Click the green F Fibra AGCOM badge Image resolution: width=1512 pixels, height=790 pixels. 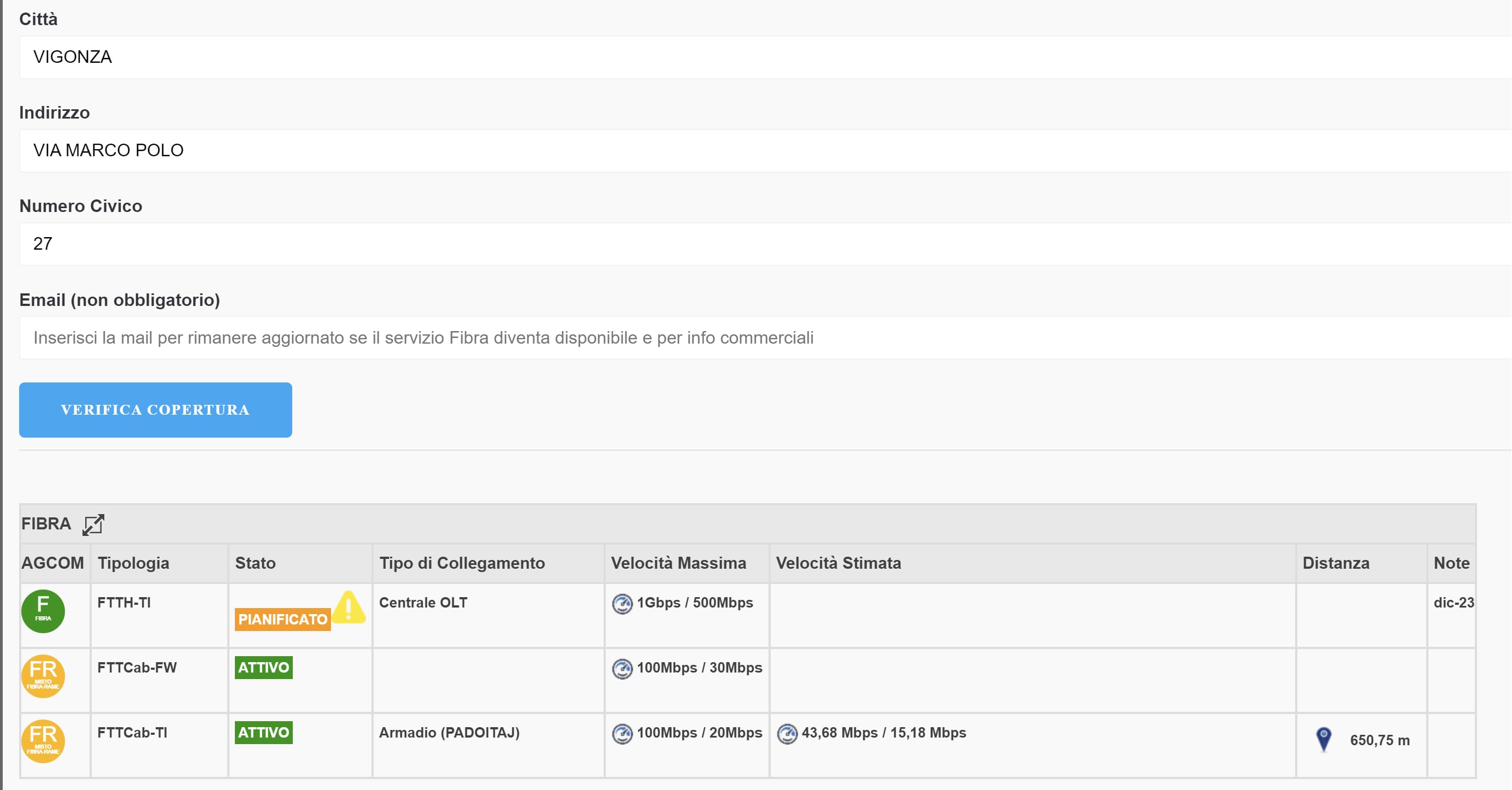point(43,611)
